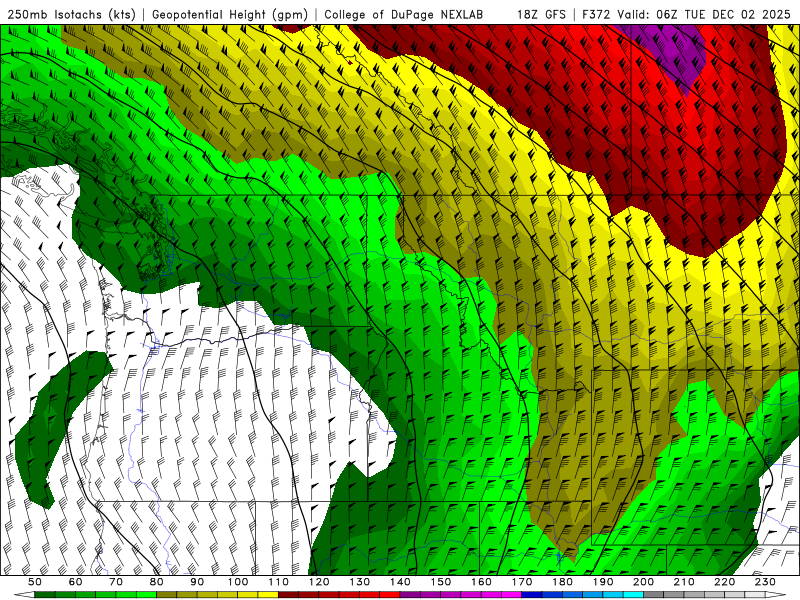Viewport: 800px width, 600px height.
Task: Click the 130 label on the color scale
Action: 360,582
